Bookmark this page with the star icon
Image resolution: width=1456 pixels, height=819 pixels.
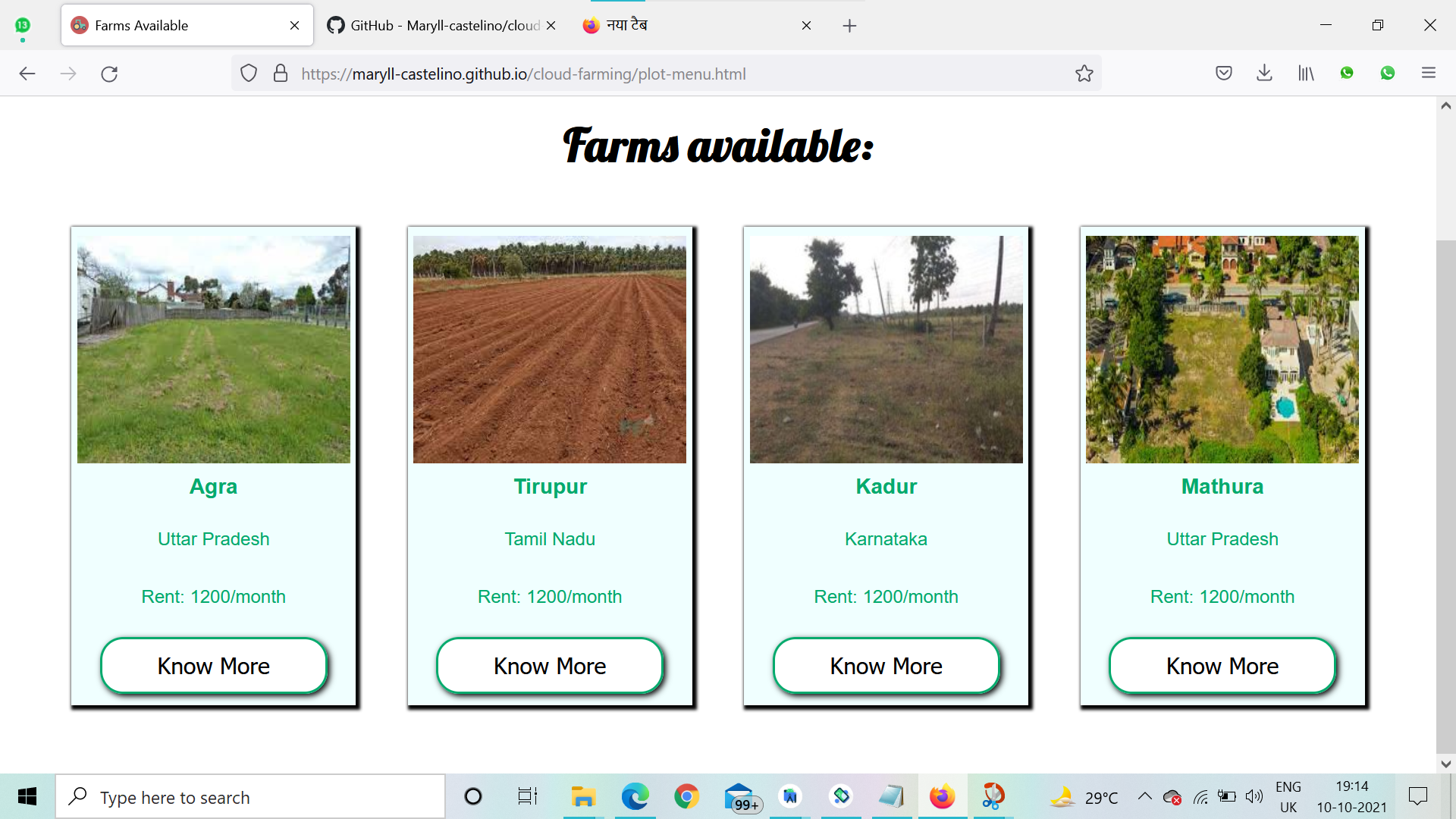pyautogui.click(x=1084, y=74)
